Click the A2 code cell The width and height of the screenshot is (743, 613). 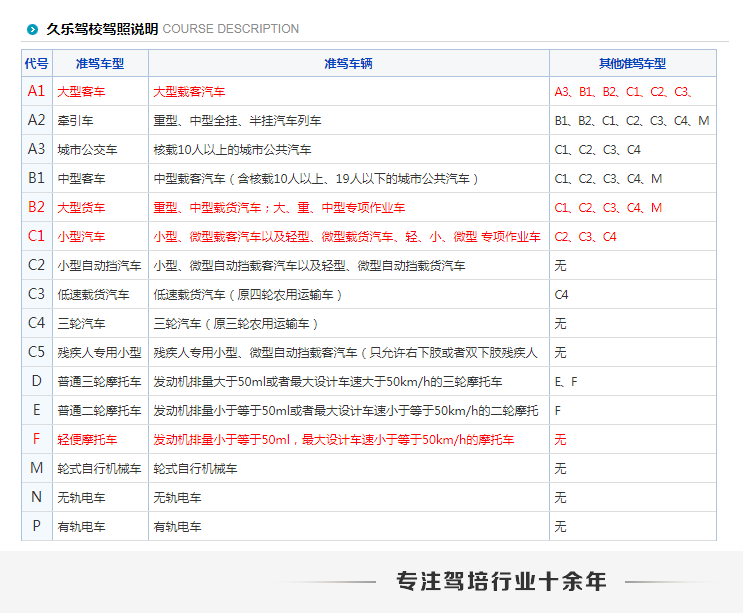point(36,120)
